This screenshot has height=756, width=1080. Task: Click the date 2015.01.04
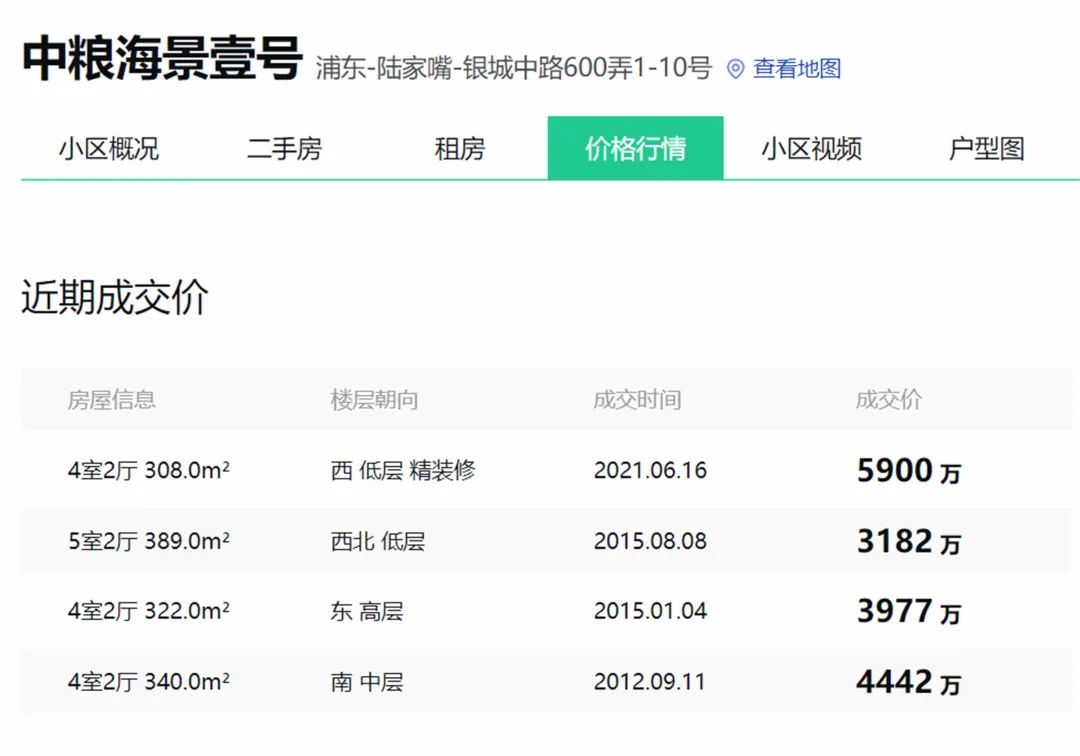pos(650,611)
